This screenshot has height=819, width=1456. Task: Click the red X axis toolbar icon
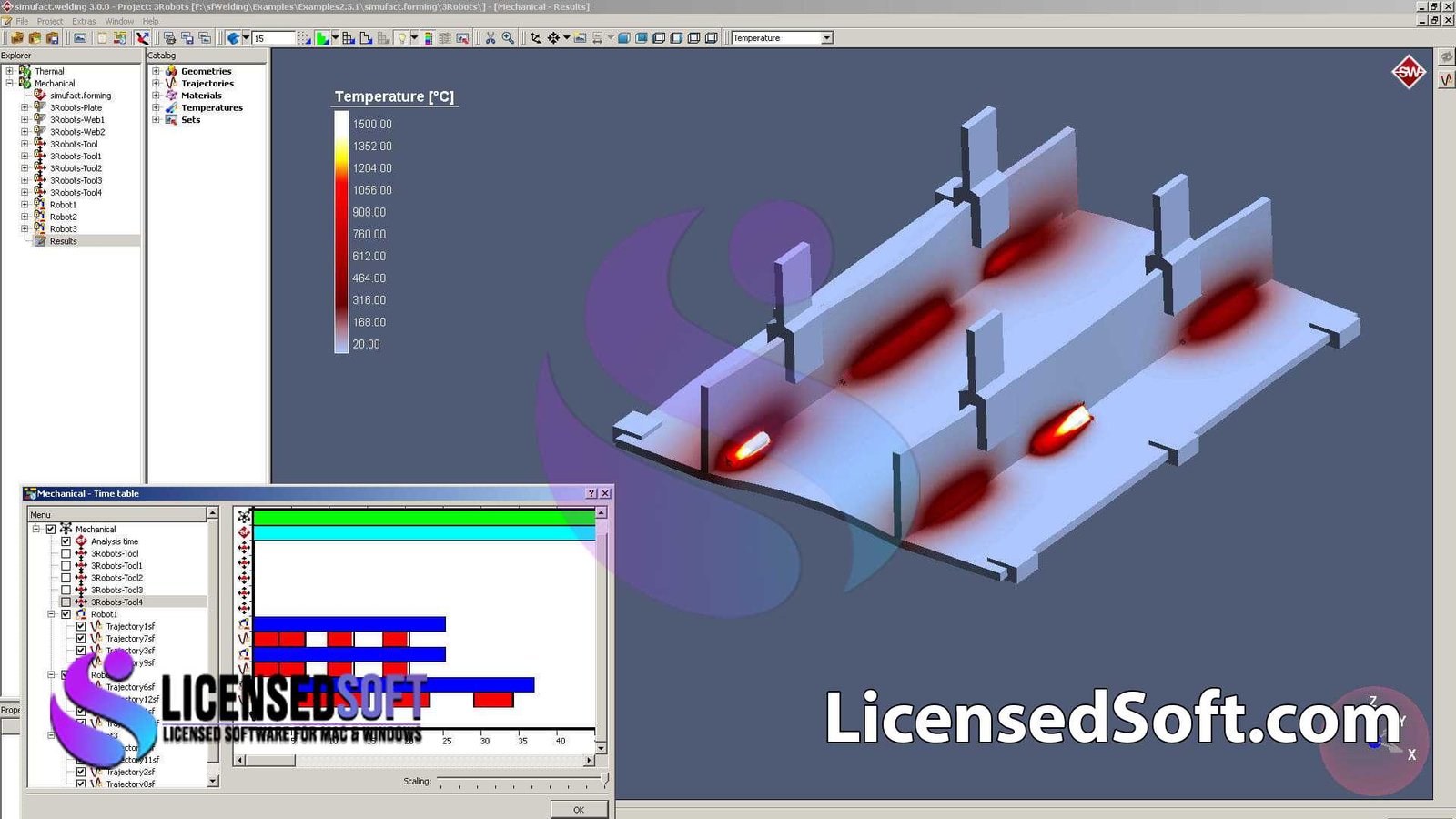(142, 38)
